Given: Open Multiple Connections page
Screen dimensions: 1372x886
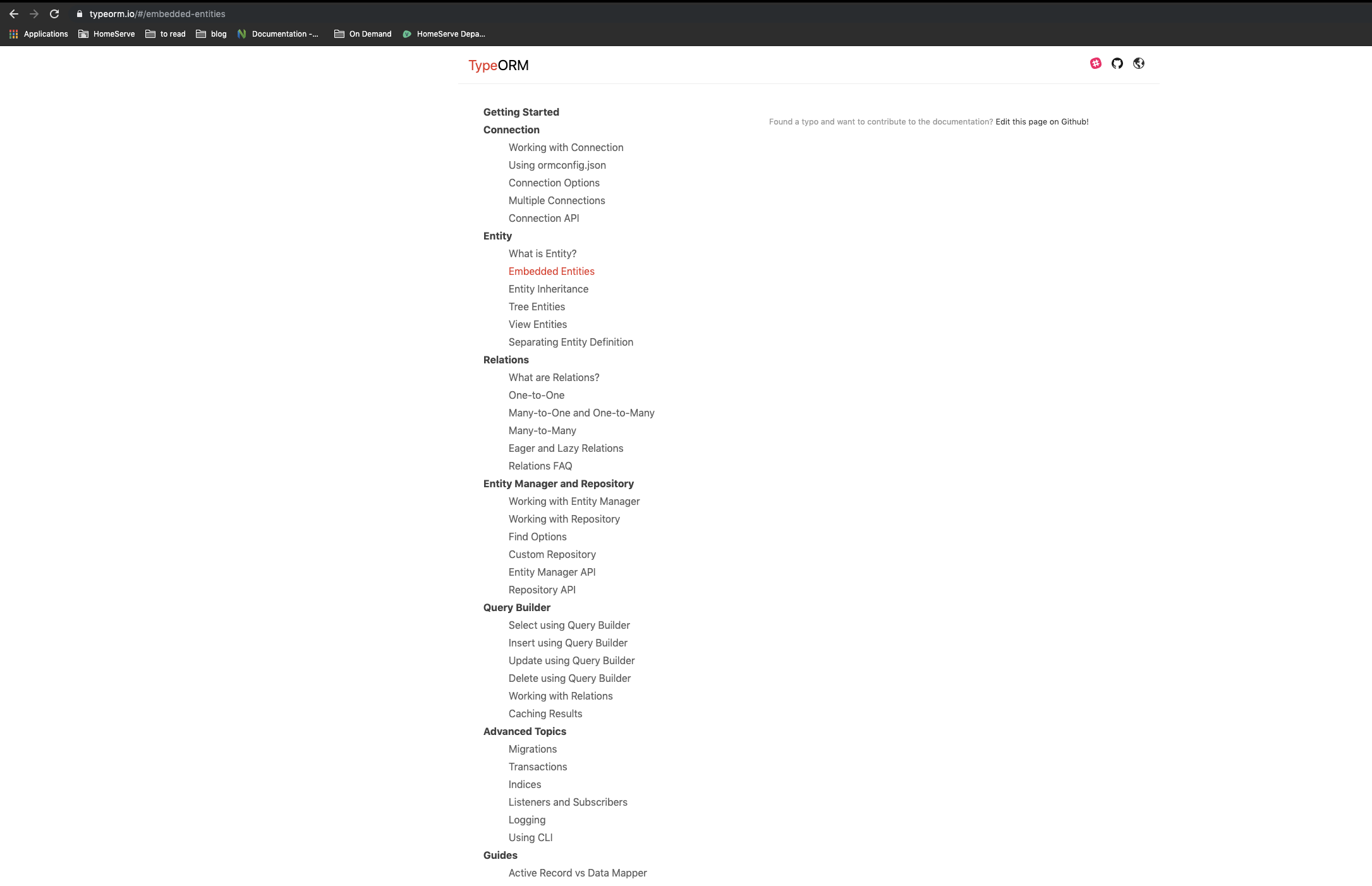Looking at the screenshot, I should tap(557, 200).
